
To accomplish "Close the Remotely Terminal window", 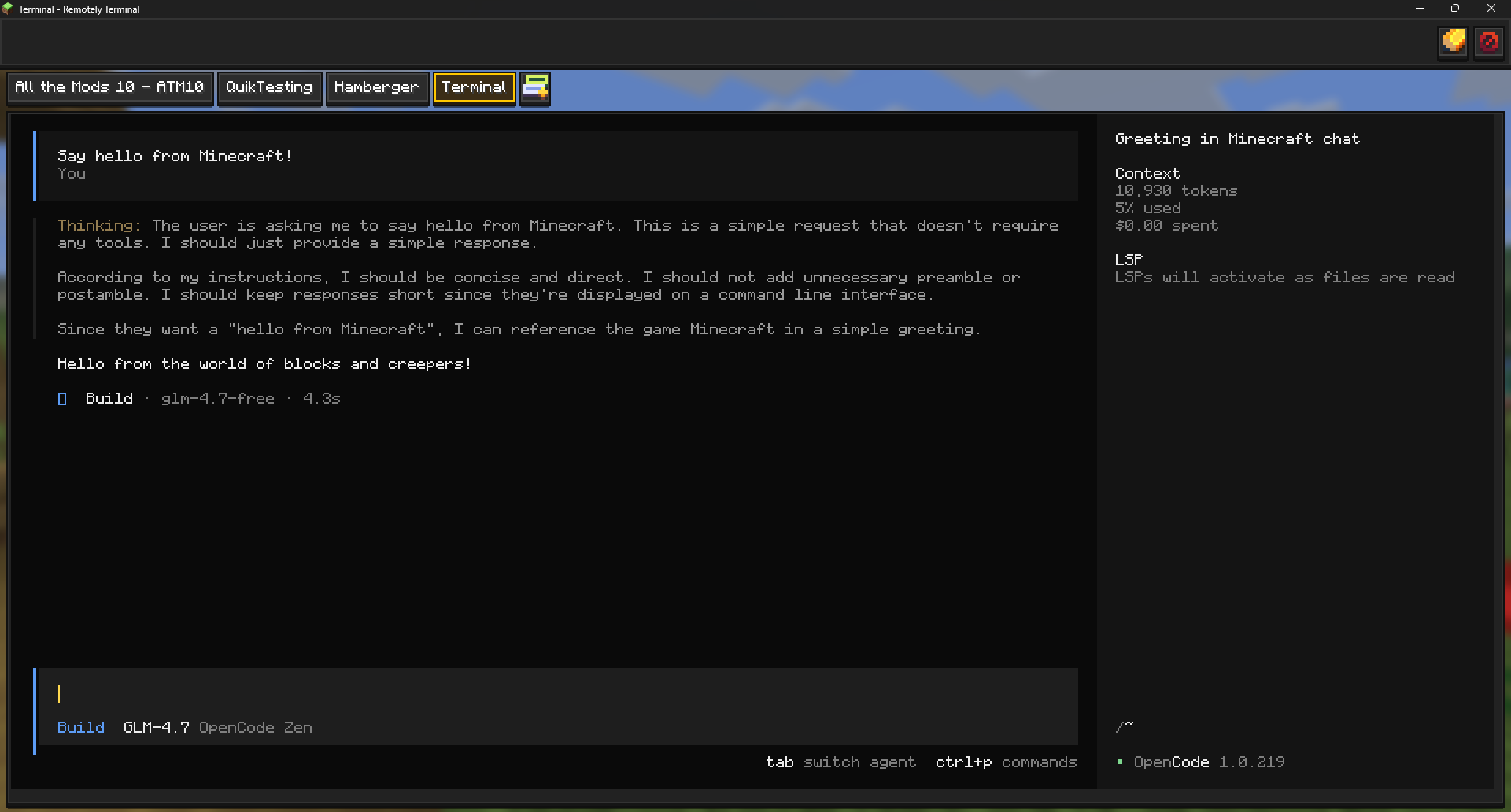I will tap(1491, 9).
